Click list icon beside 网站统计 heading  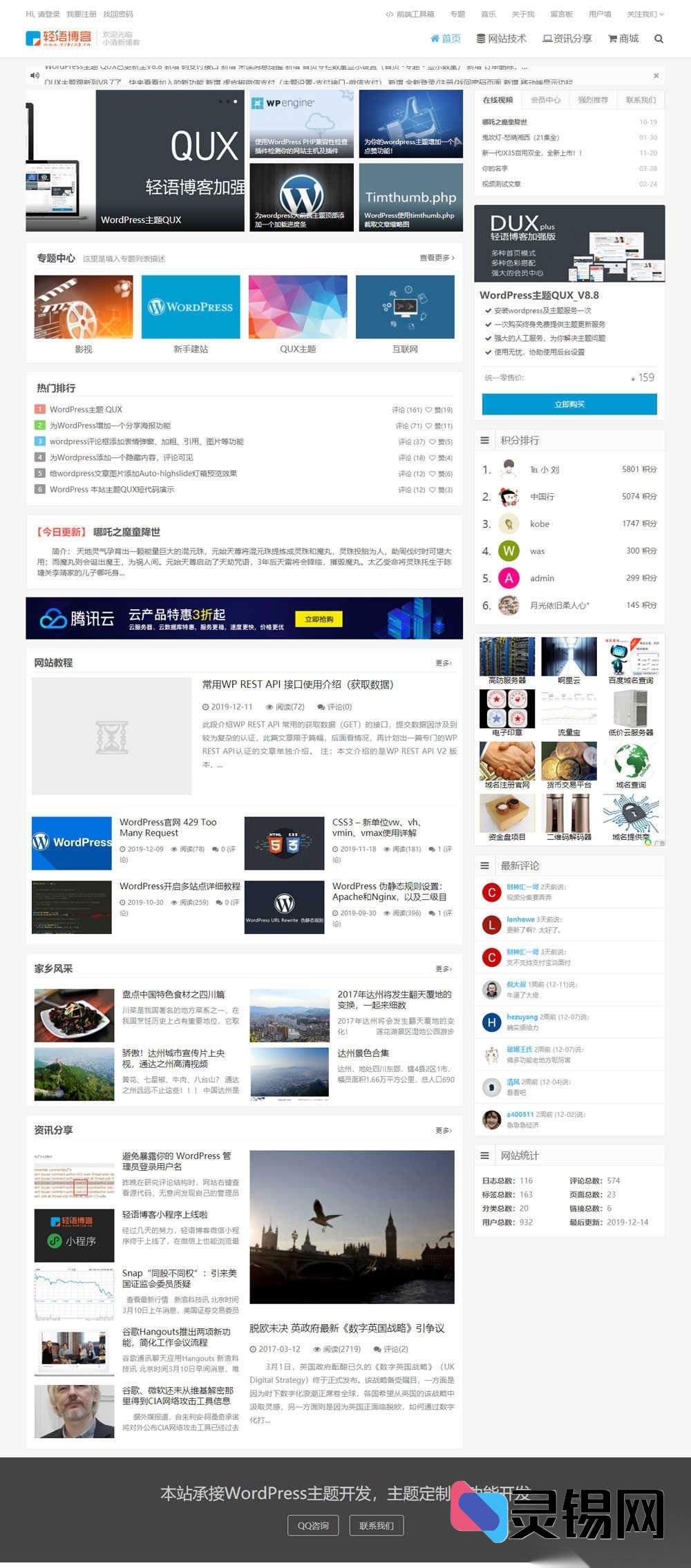[x=485, y=1156]
